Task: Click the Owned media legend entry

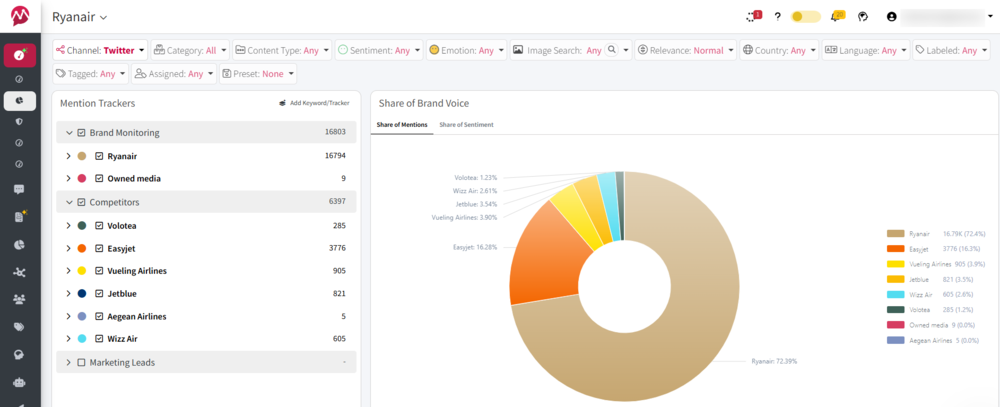Action: pos(933,325)
